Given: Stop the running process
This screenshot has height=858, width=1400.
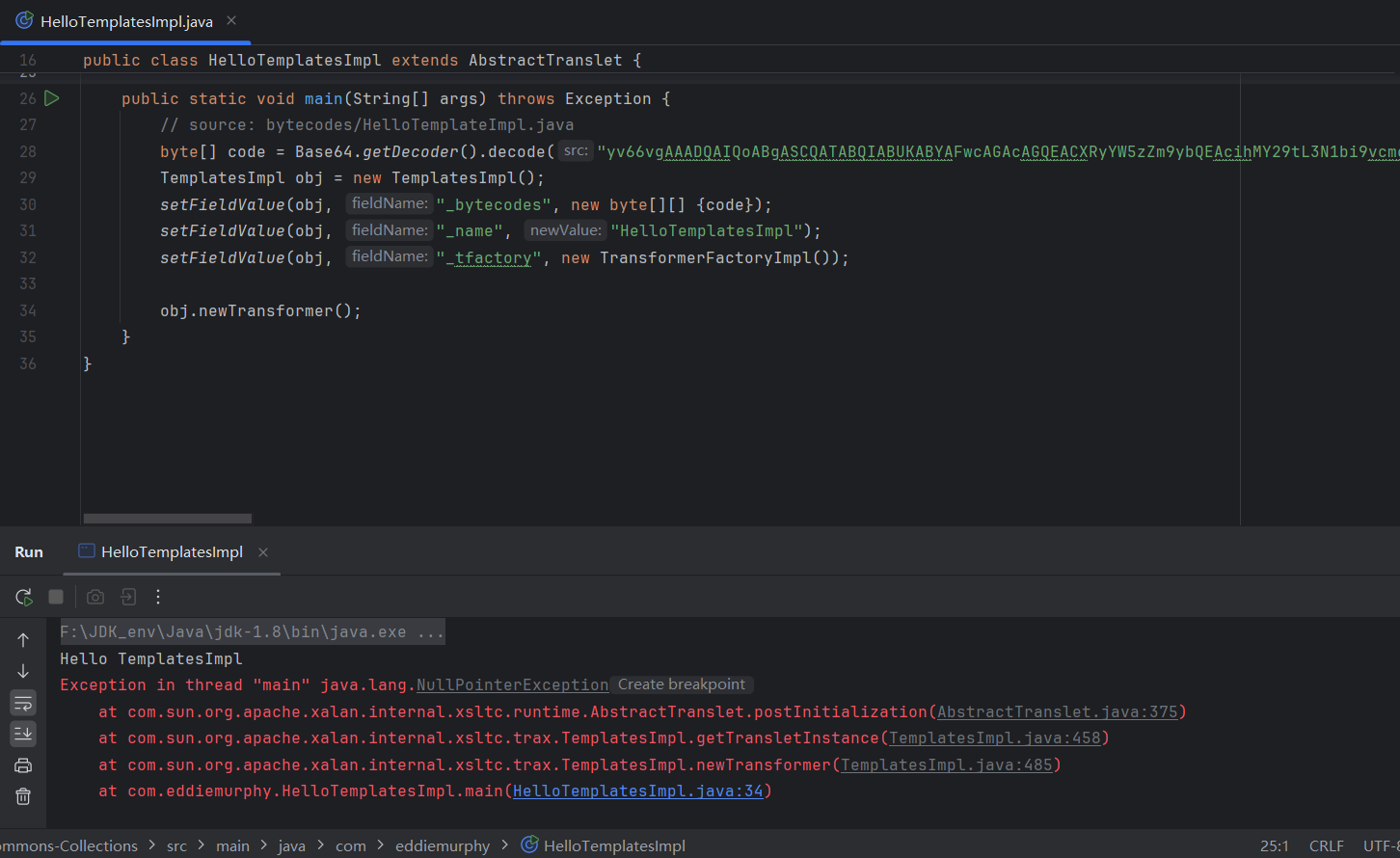Looking at the screenshot, I should 56,597.
